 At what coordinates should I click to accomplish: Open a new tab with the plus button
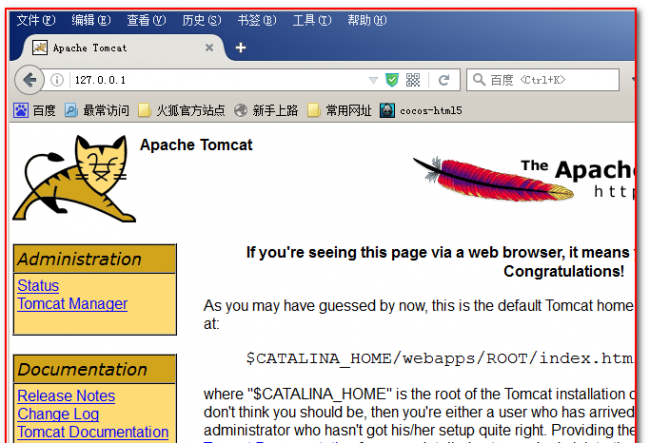tap(240, 48)
